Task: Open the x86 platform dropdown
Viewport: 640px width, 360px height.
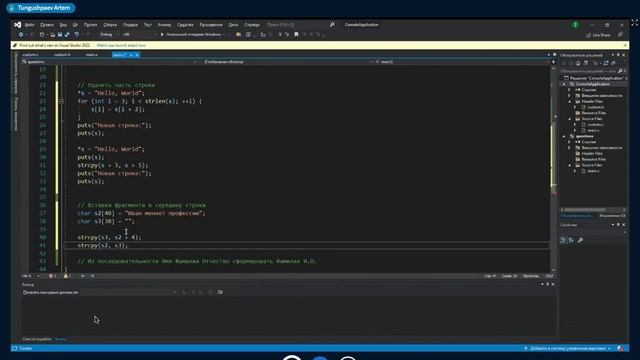Action: click(x=139, y=35)
